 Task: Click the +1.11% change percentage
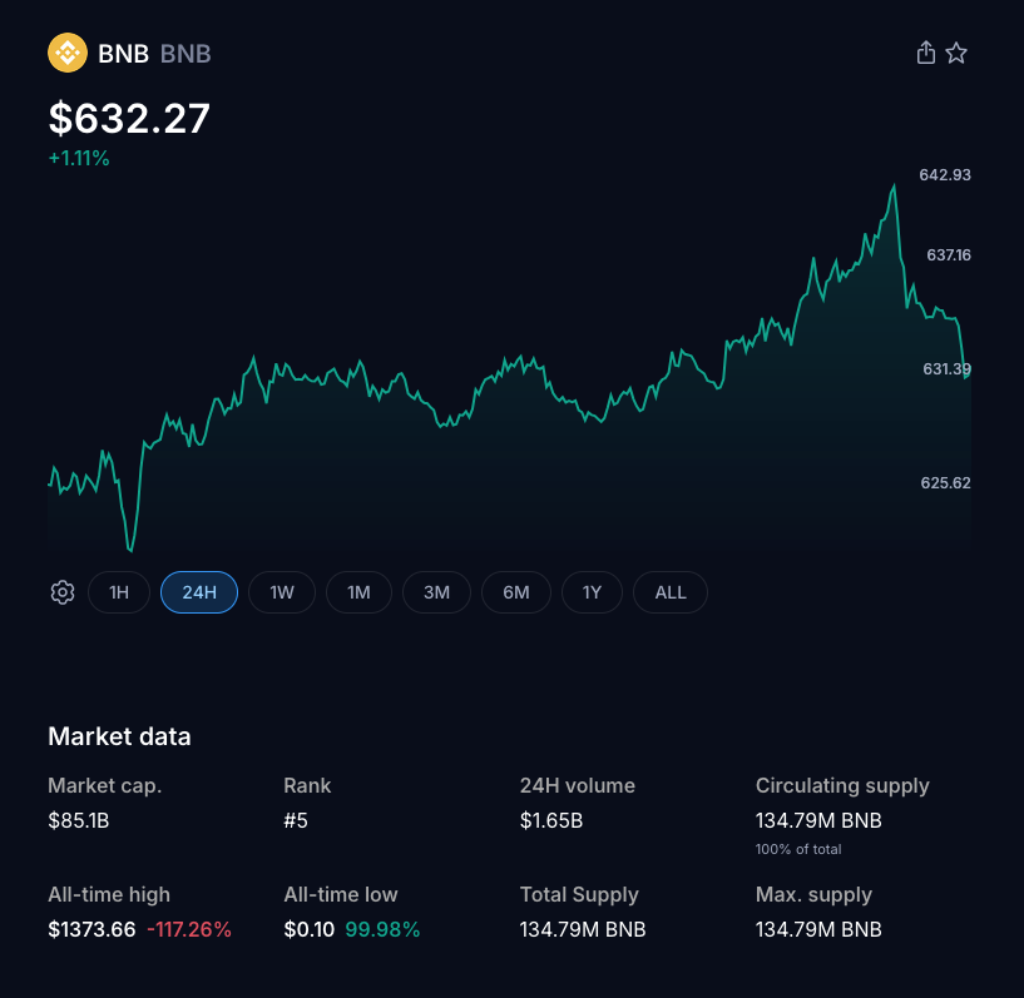80,157
